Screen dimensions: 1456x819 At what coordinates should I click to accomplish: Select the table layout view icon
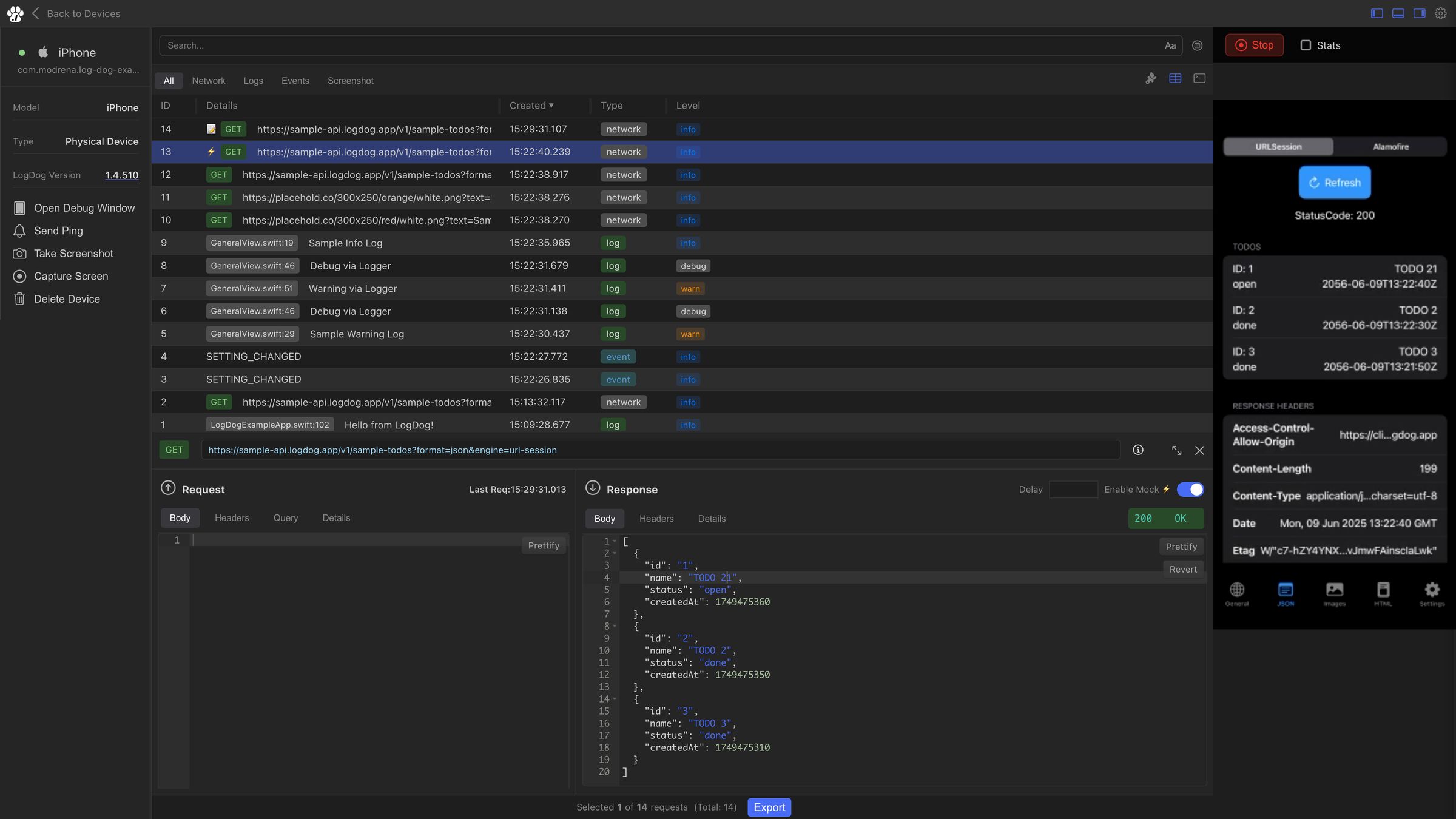1176,78
